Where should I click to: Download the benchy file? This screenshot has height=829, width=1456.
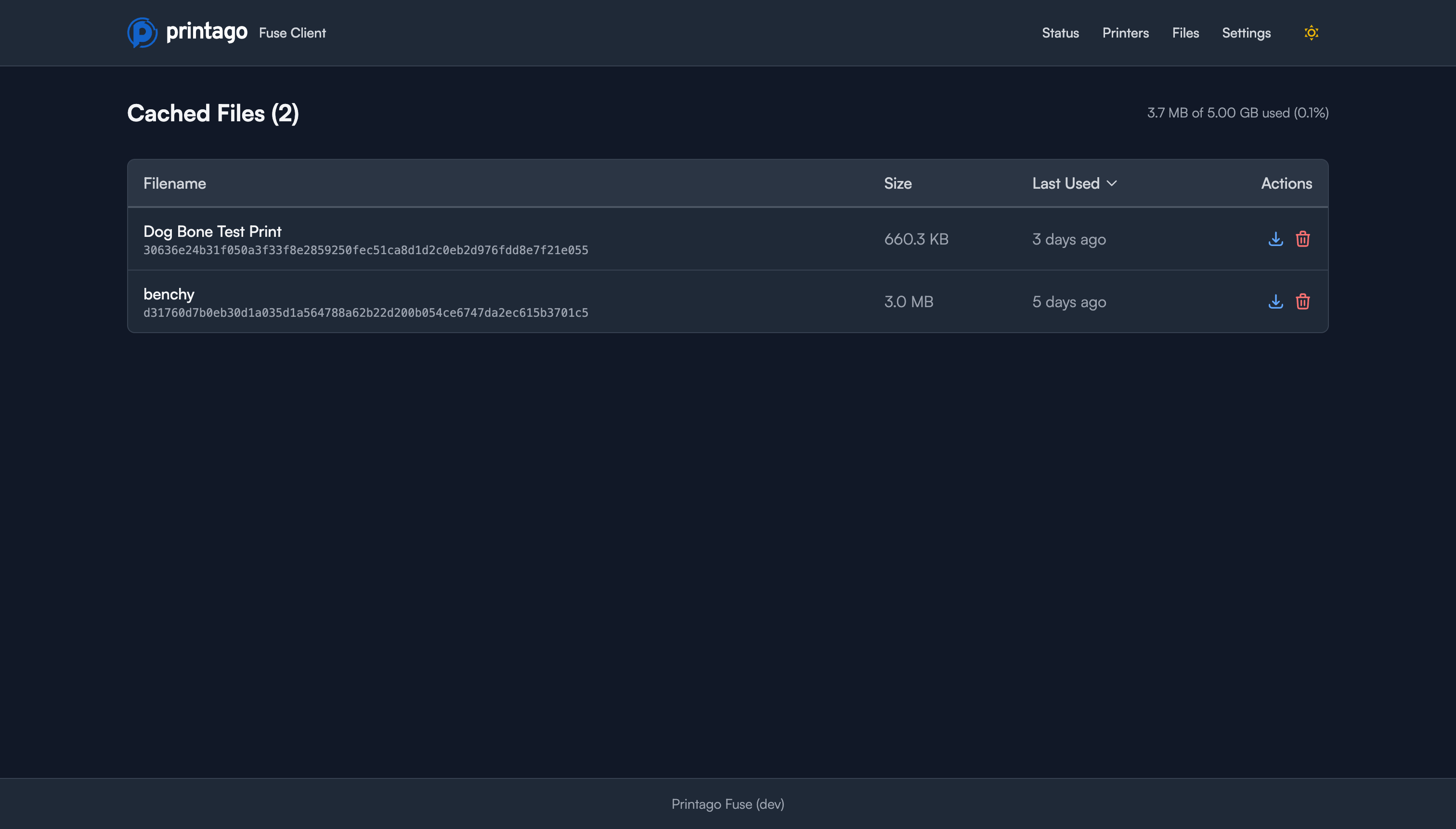coord(1275,302)
